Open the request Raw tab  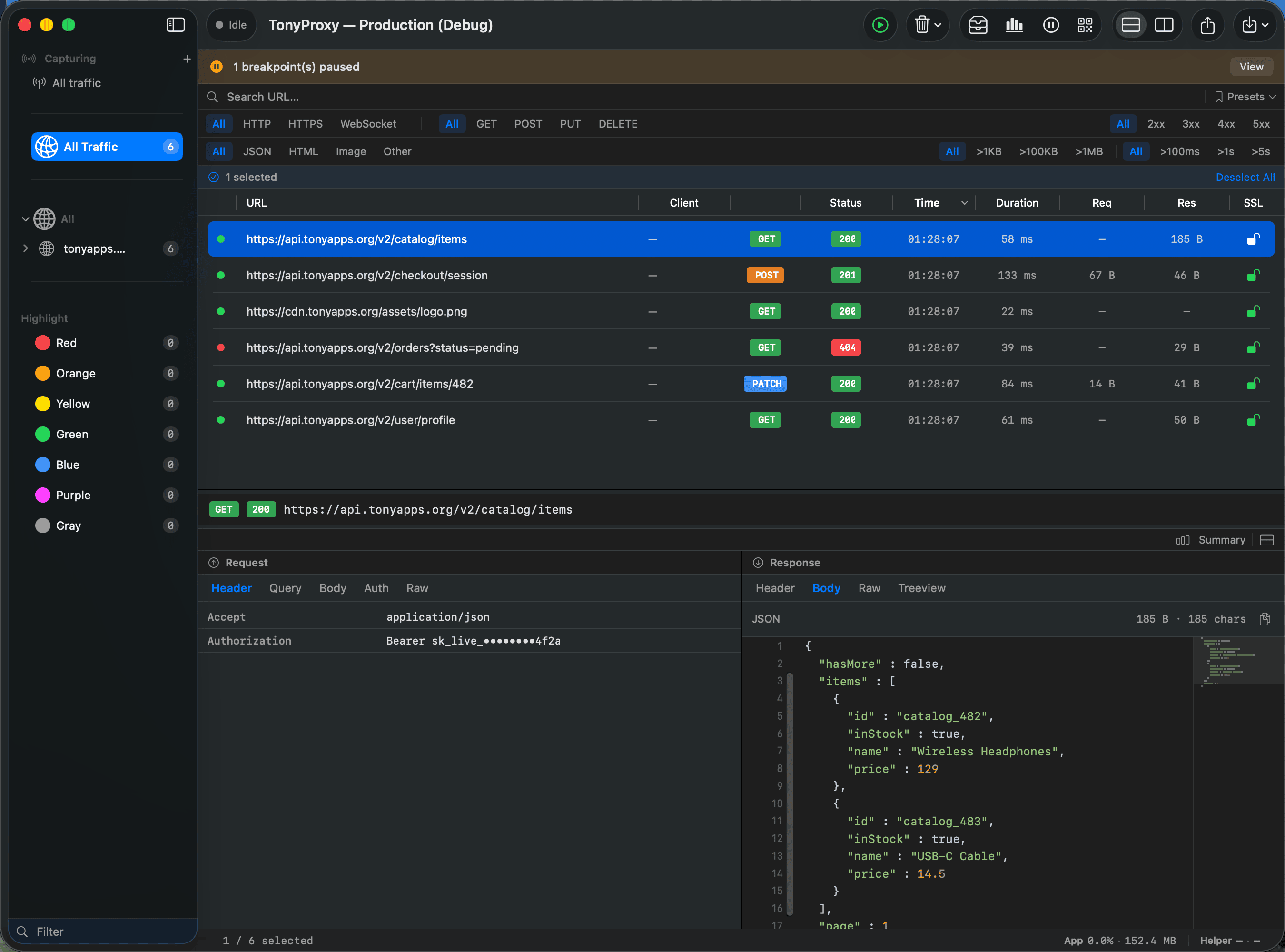tap(417, 588)
